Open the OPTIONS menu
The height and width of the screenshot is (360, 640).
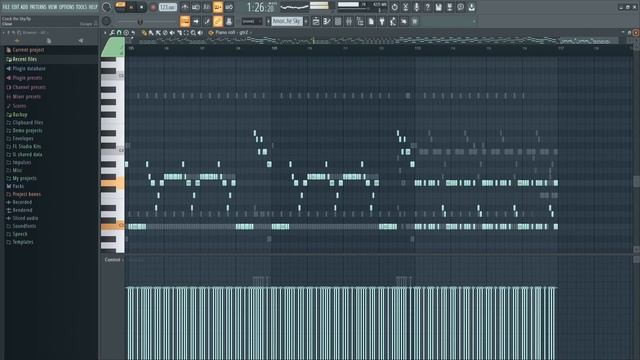coord(66,7)
